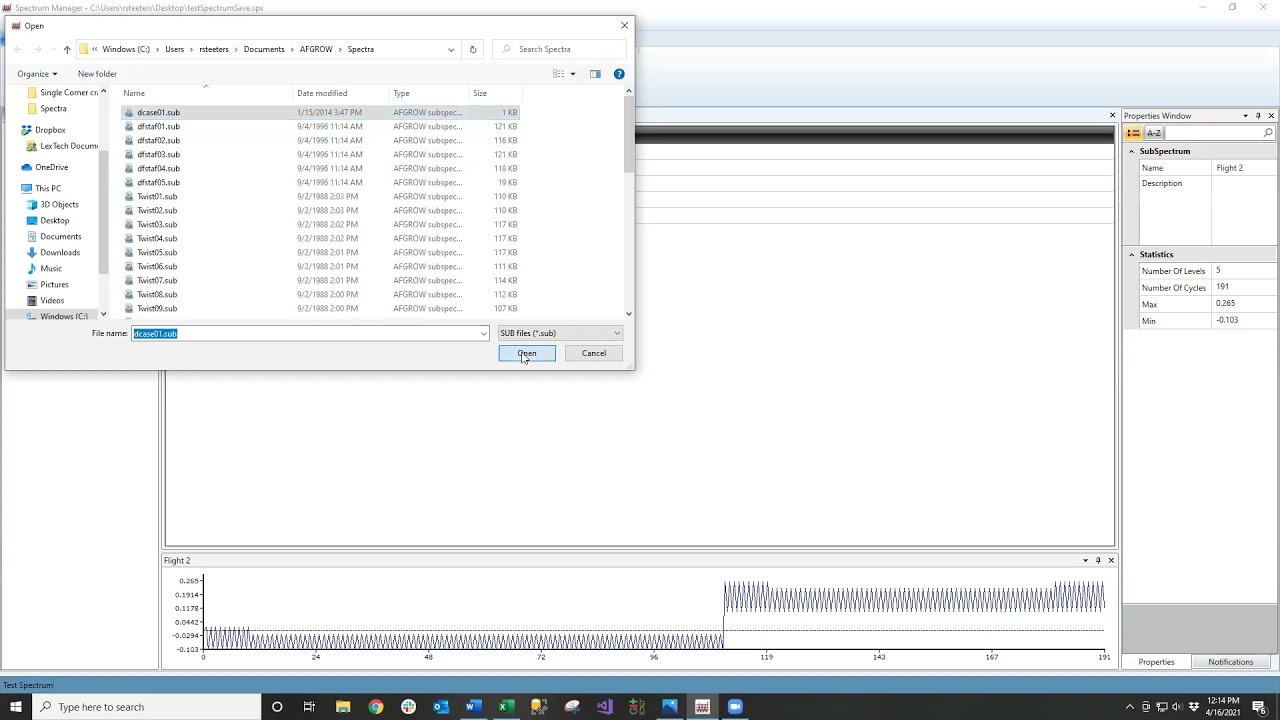Open Cortana circle on taskbar
The width and height of the screenshot is (1280, 720).
click(x=277, y=707)
